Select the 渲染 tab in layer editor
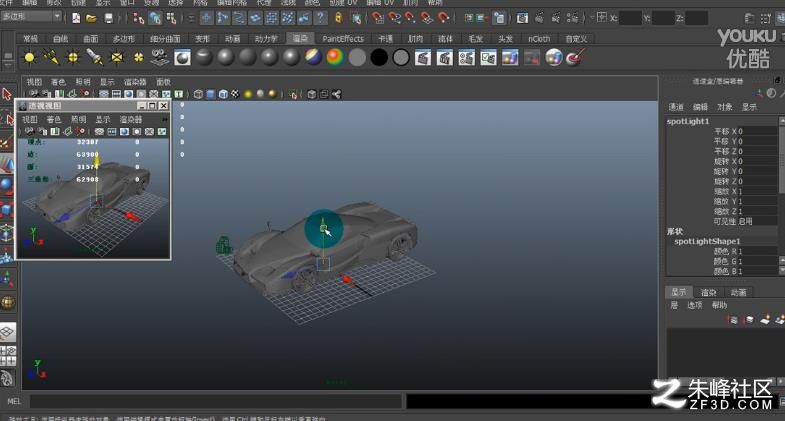 click(x=708, y=292)
